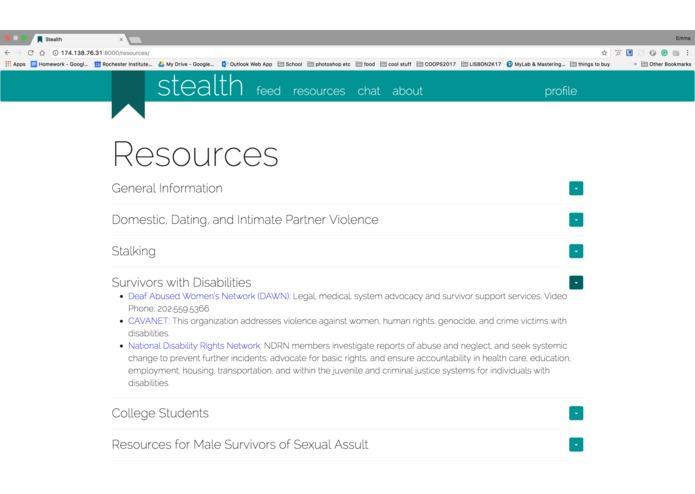
Task: Open the Outlook Web App bookmark
Action: coord(247,64)
